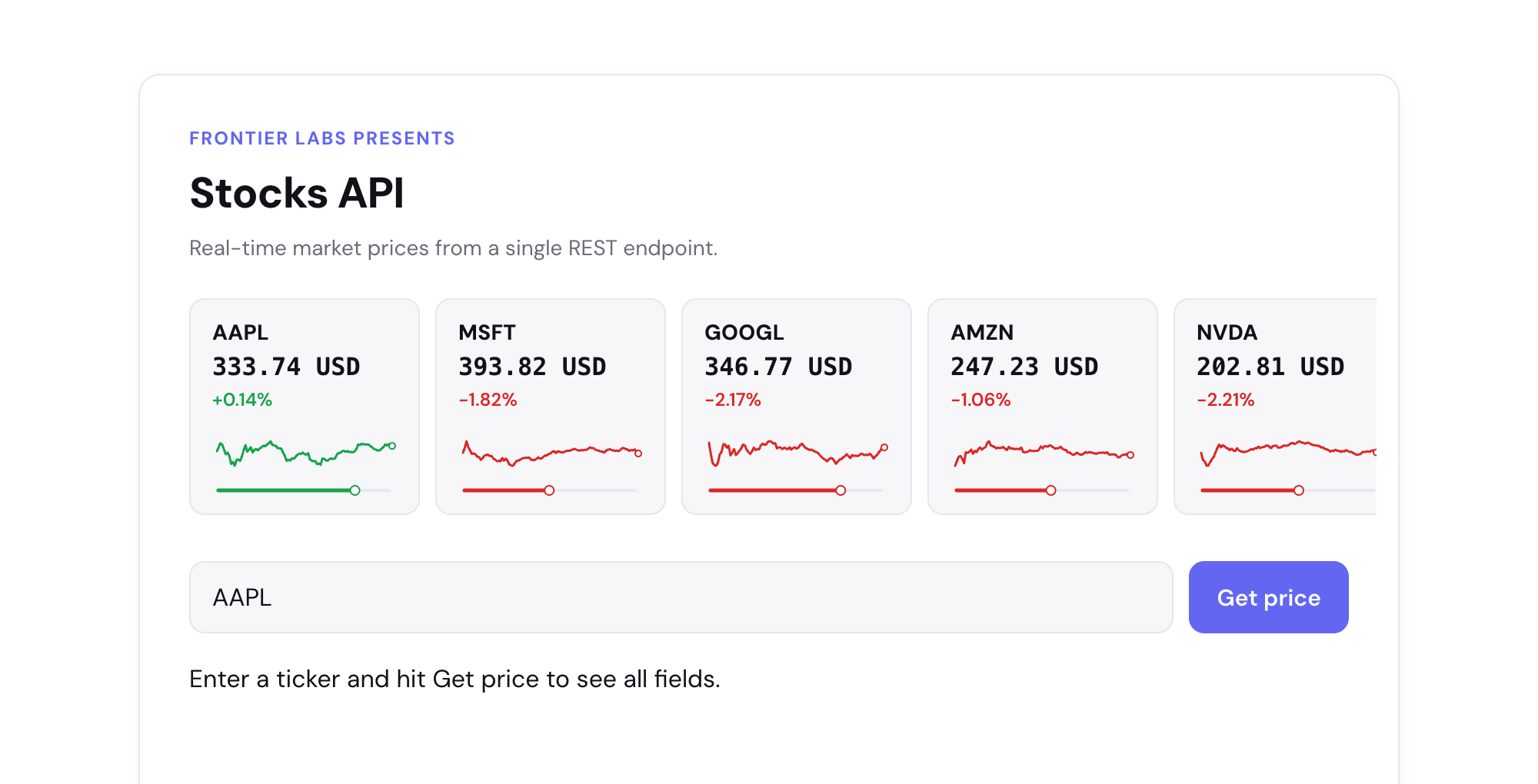1538x784 pixels.
Task: Click the +0.14% change value
Action: coord(242,400)
